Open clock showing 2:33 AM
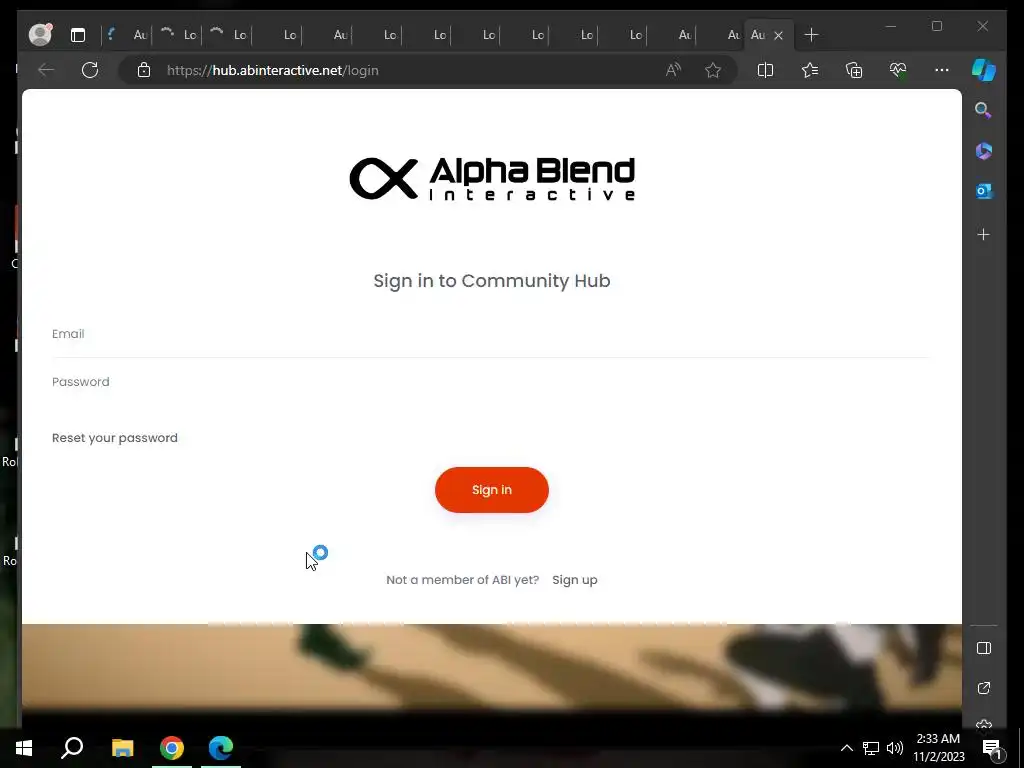Screen dimensions: 1024x768 click(938, 748)
